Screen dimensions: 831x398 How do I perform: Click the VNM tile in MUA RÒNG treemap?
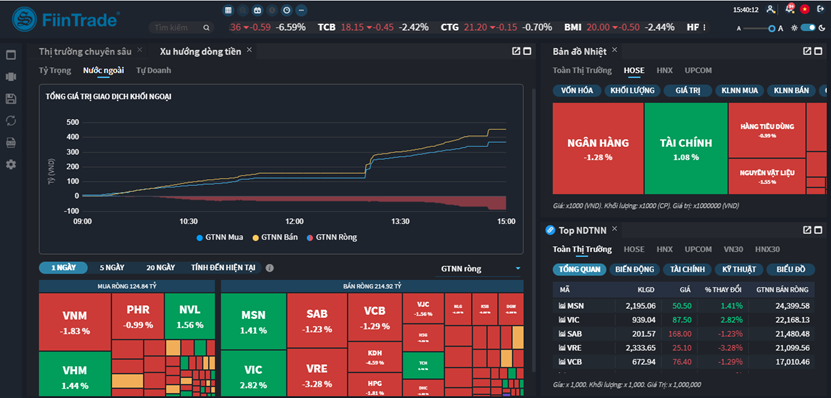74,322
